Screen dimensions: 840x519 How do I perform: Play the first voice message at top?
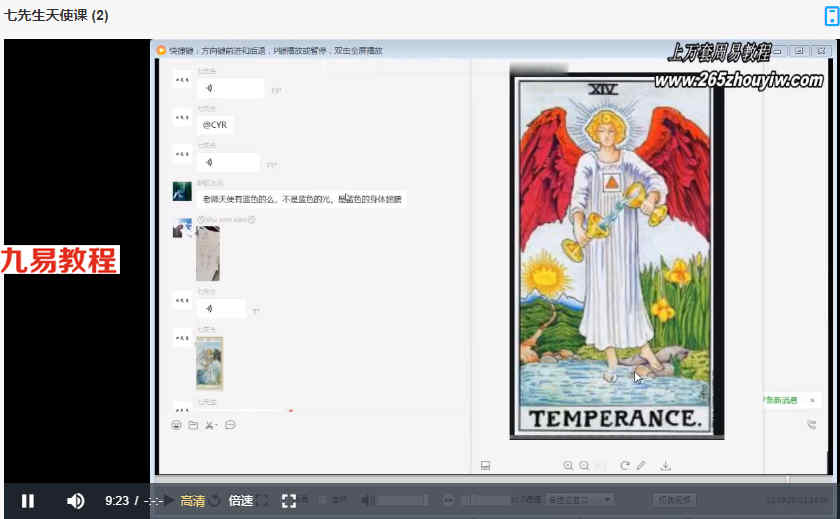coord(230,88)
